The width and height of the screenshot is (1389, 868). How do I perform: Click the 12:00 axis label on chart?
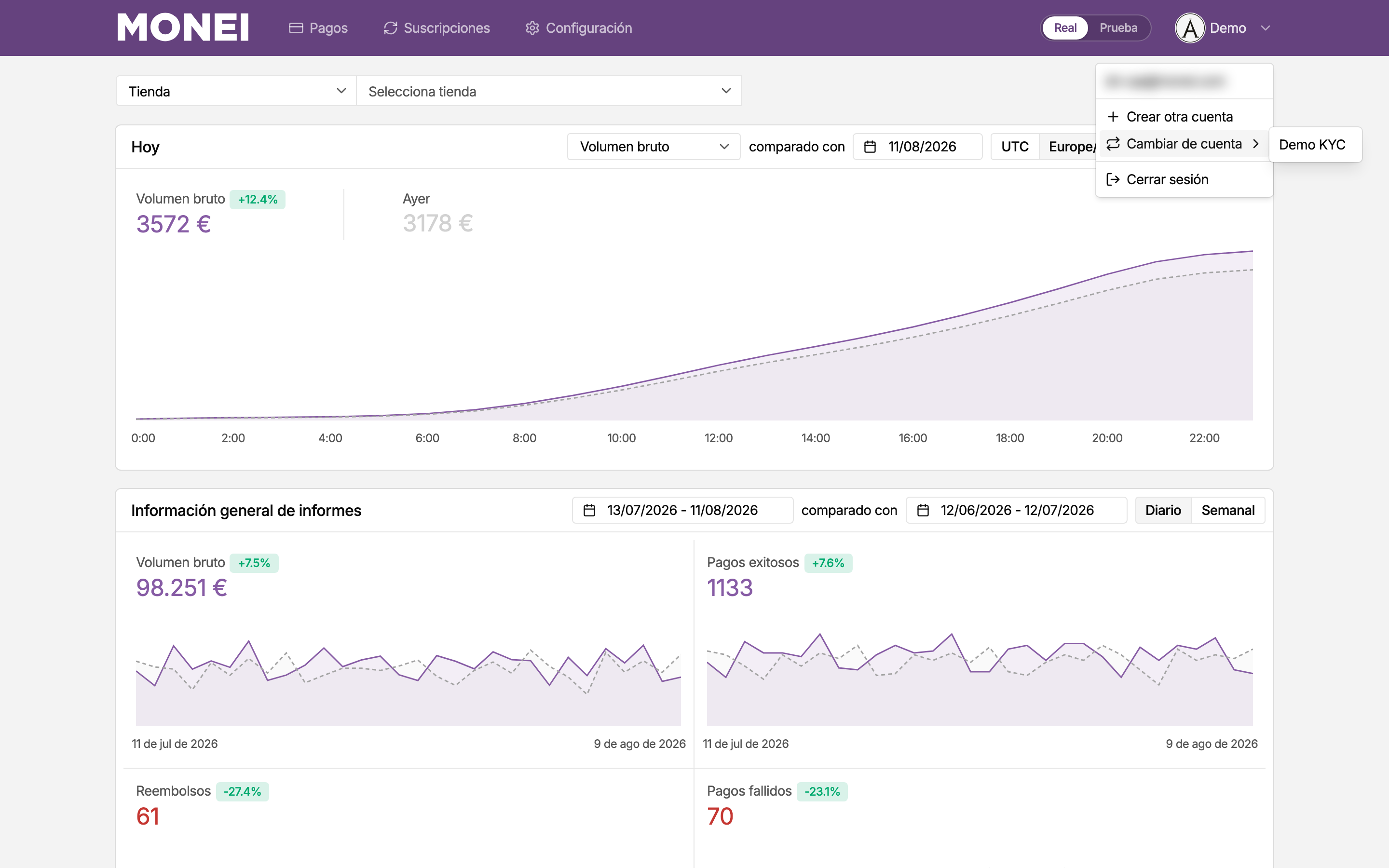719,438
